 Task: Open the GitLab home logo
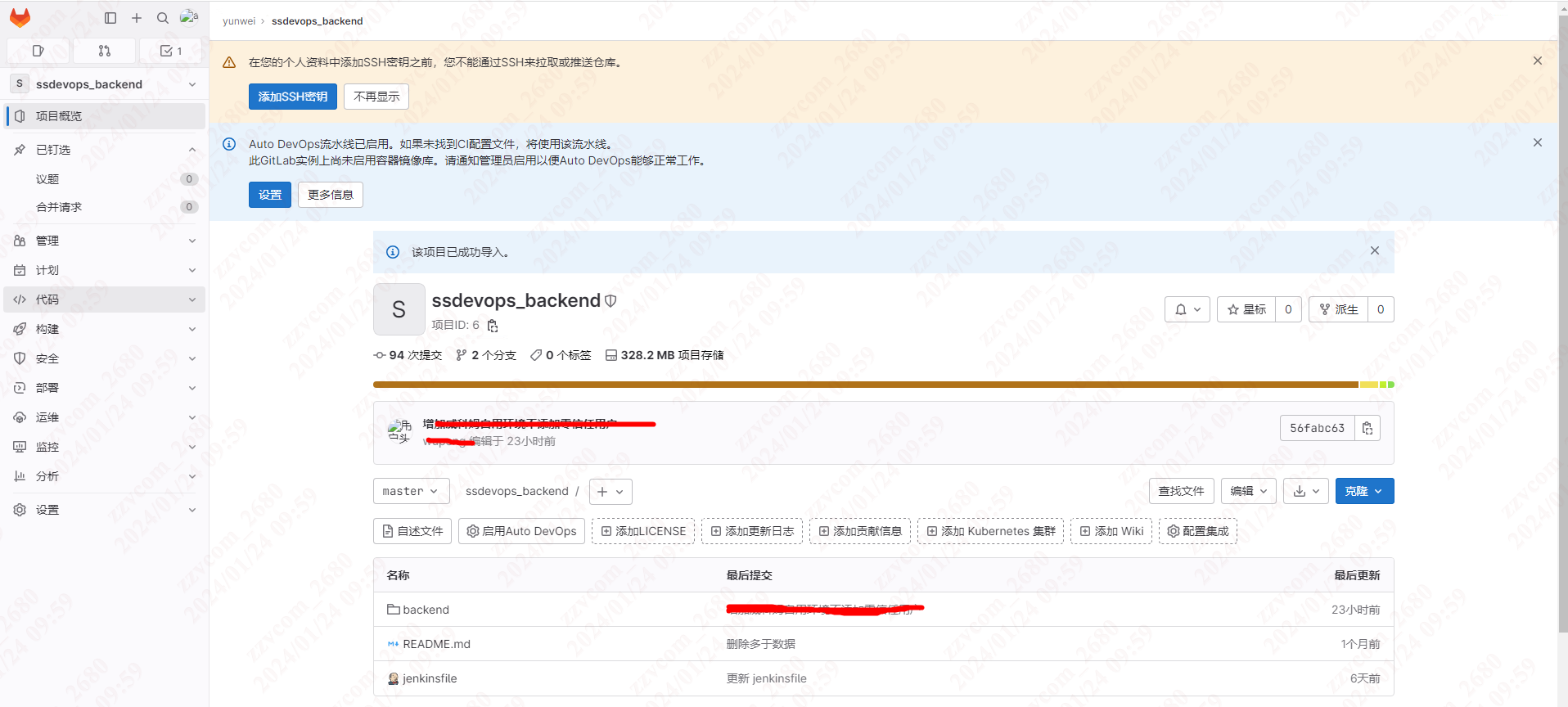pos(20,18)
